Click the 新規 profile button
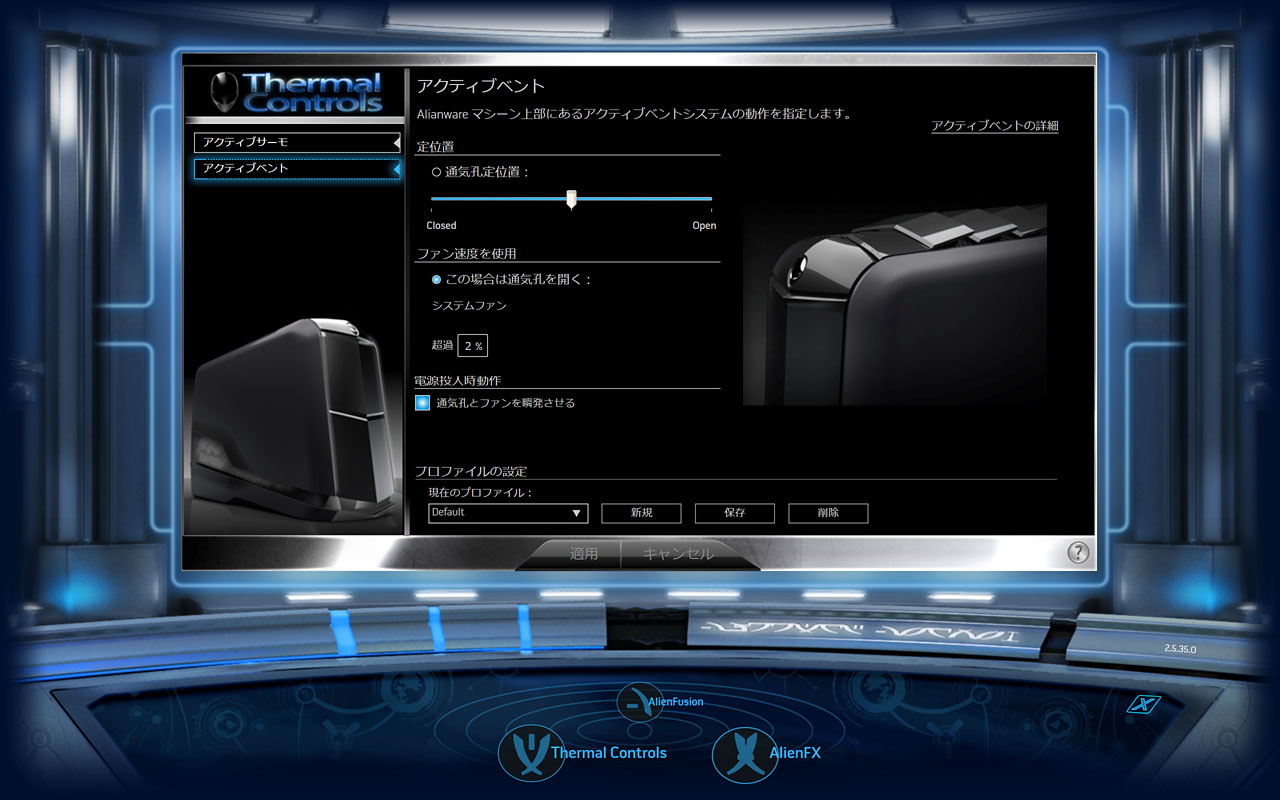Image resolution: width=1280 pixels, height=800 pixels. tap(641, 513)
